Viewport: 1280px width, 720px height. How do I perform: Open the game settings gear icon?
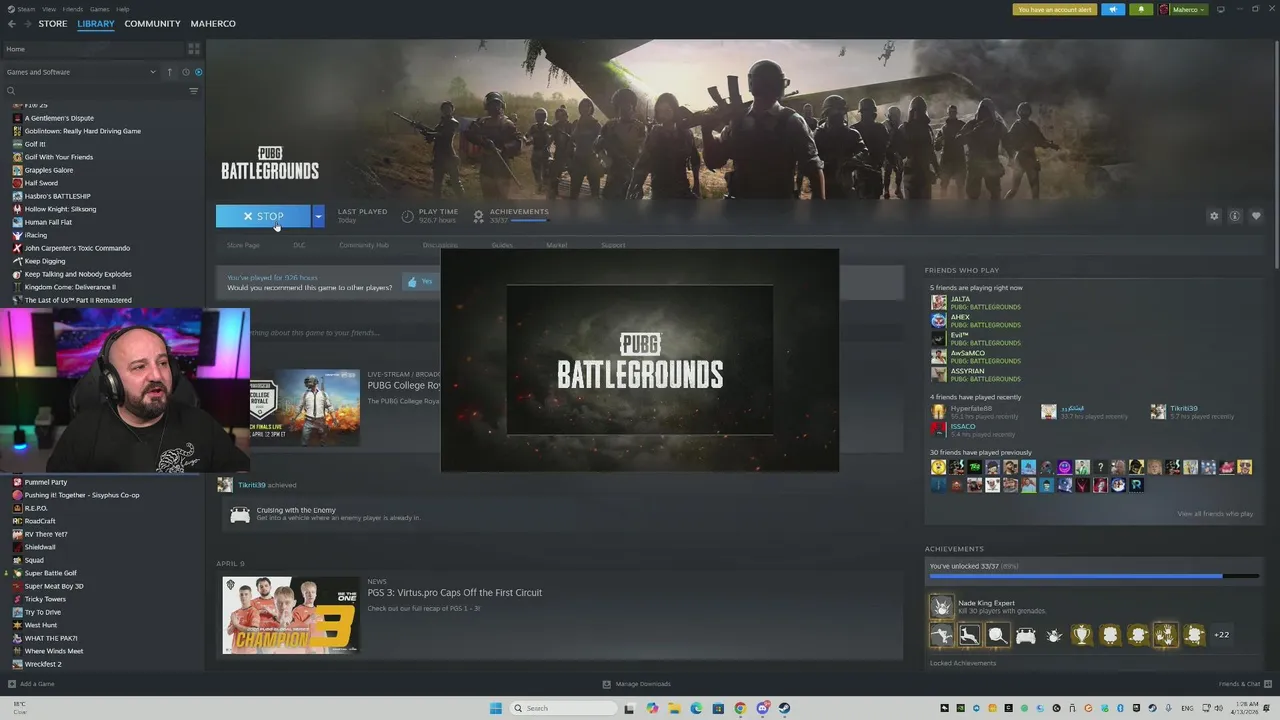click(1214, 216)
